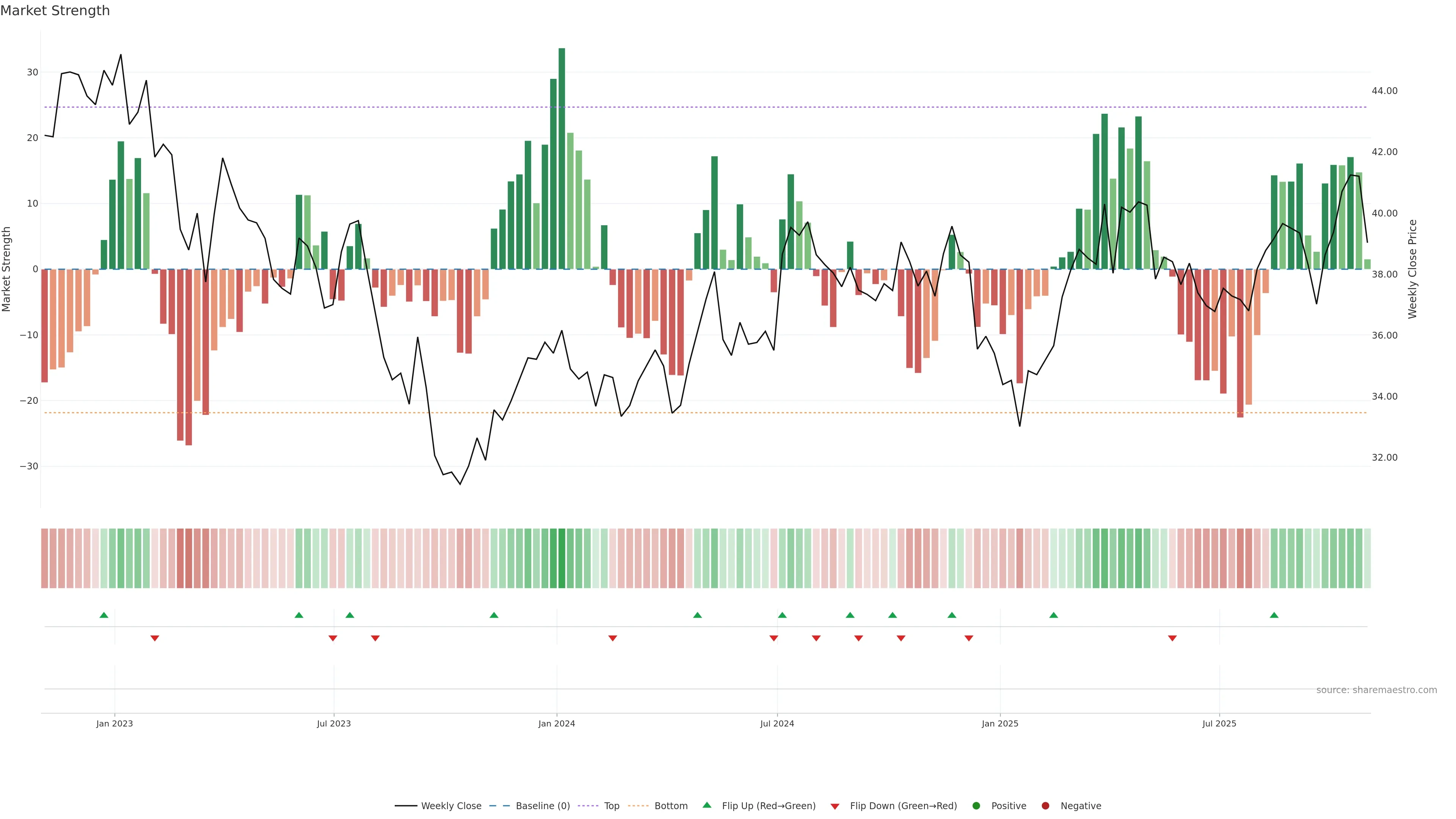Click green flip-up marker just after Jan 2025
The height and width of the screenshot is (819, 1456).
coord(1054,615)
